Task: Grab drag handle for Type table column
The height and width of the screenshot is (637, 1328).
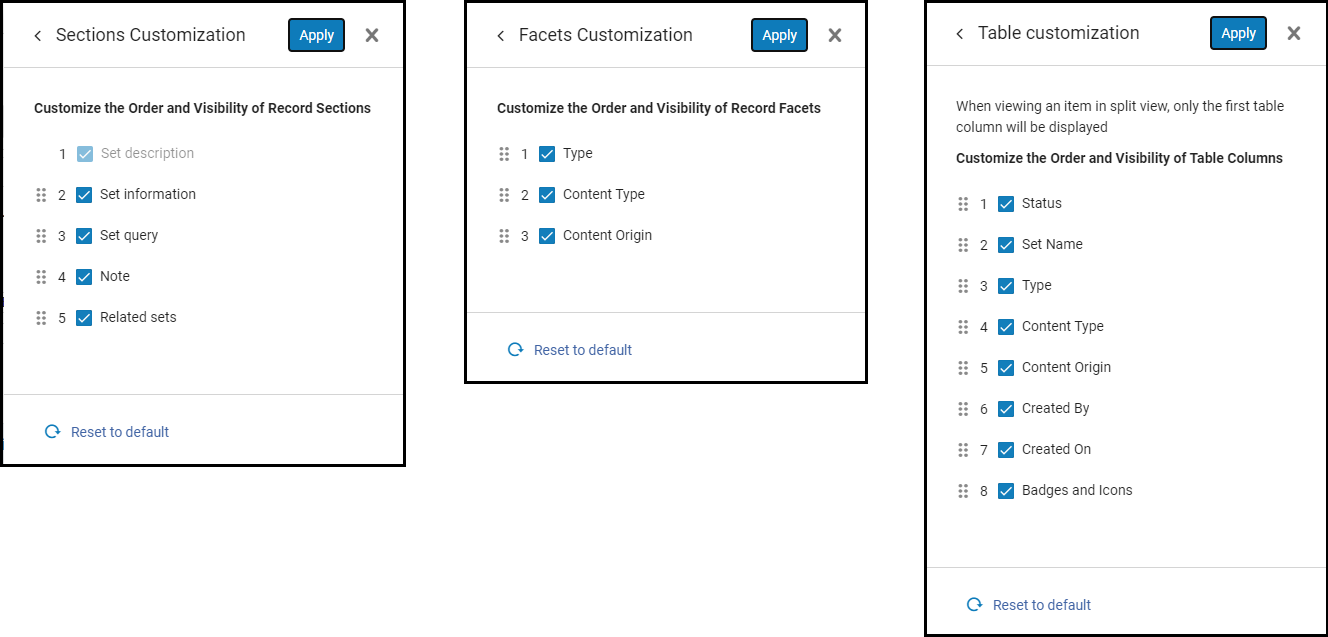Action: pos(963,286)
